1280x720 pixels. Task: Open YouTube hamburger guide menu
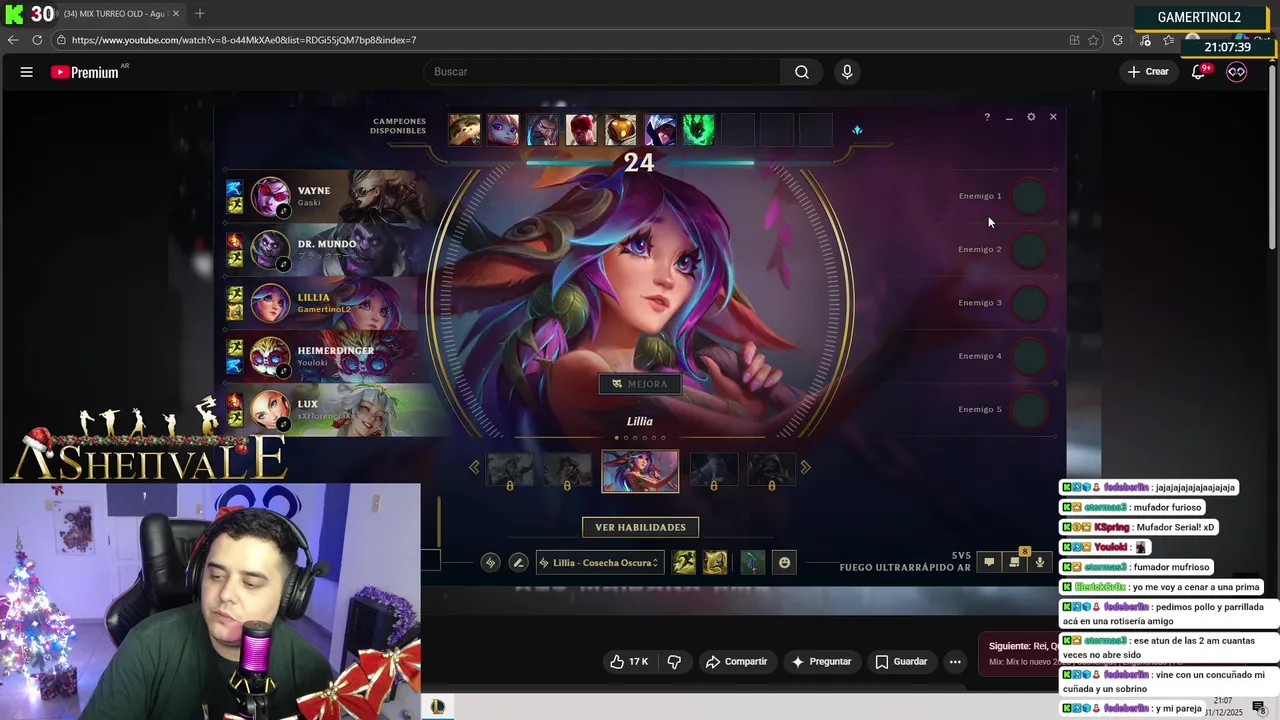pyautogui.click(x=27, y=72)
